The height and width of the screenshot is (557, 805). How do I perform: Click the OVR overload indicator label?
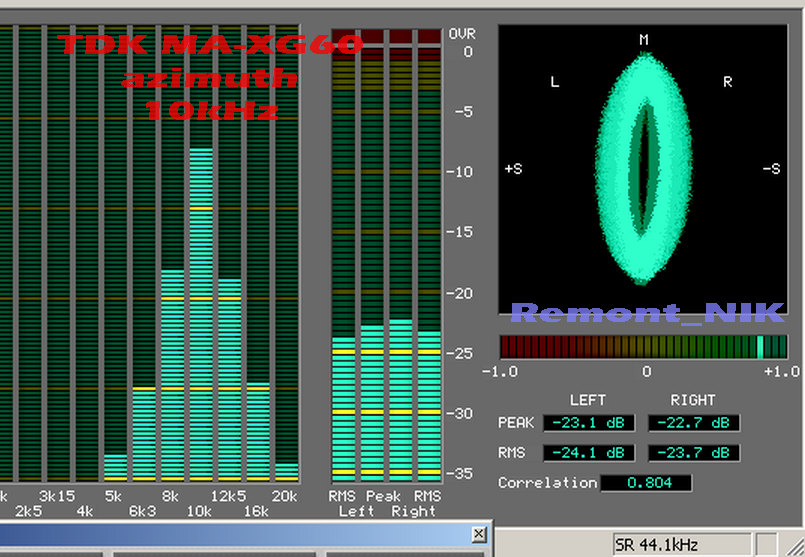tap(461, 34)
